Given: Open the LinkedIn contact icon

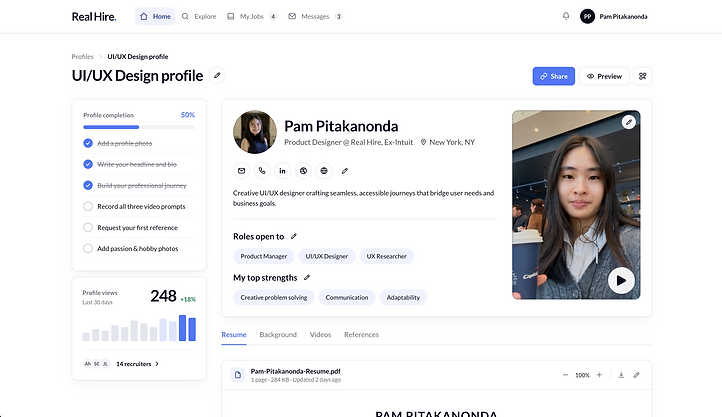Looking at the screenshot, I should coord(282,171).
